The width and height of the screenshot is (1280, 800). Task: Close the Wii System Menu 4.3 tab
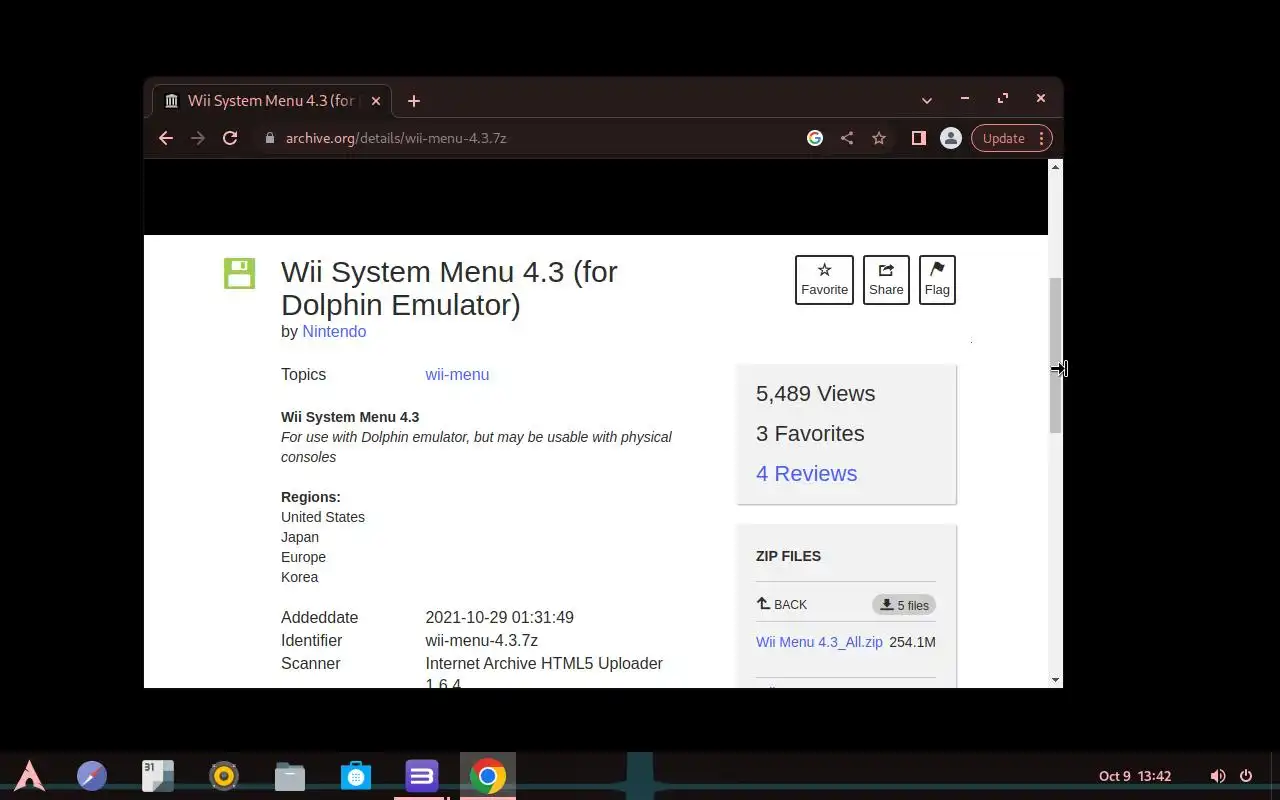(376, 100)
